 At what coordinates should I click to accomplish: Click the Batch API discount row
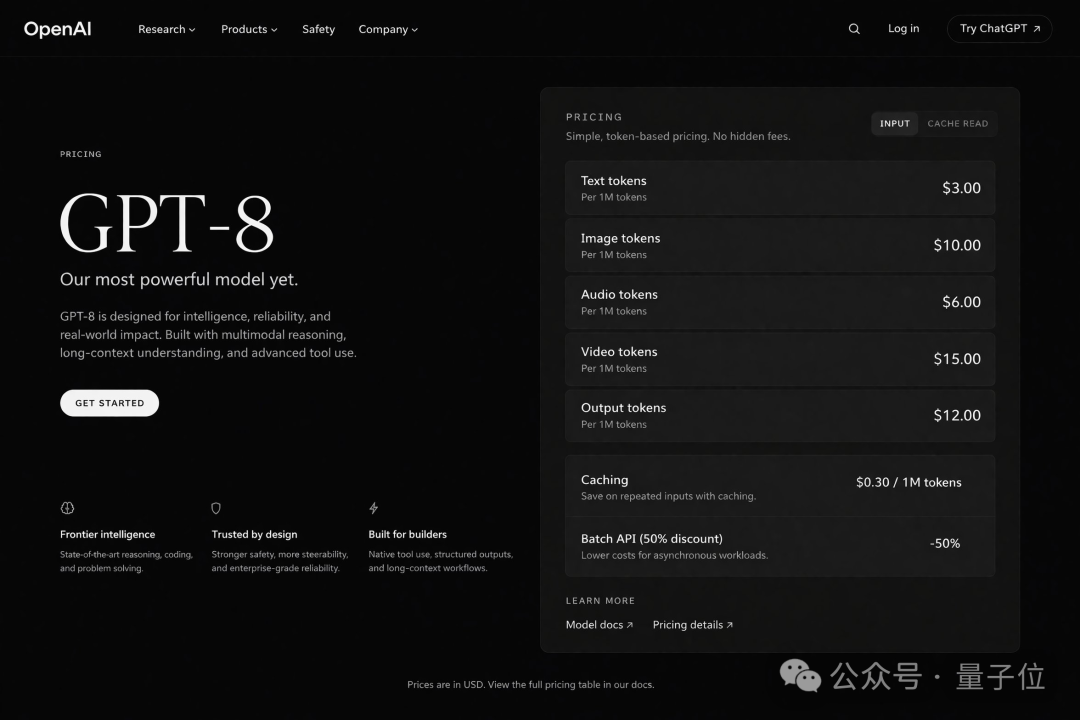(780, 546)
